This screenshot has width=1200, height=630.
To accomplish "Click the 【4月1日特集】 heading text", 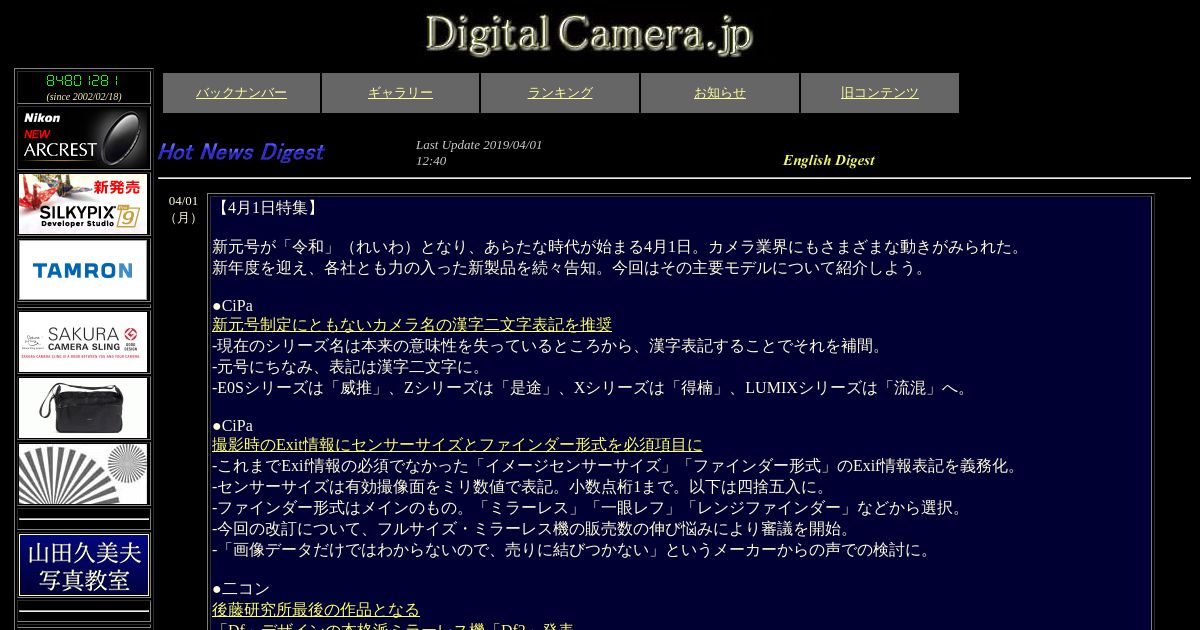I will (268, 208).
